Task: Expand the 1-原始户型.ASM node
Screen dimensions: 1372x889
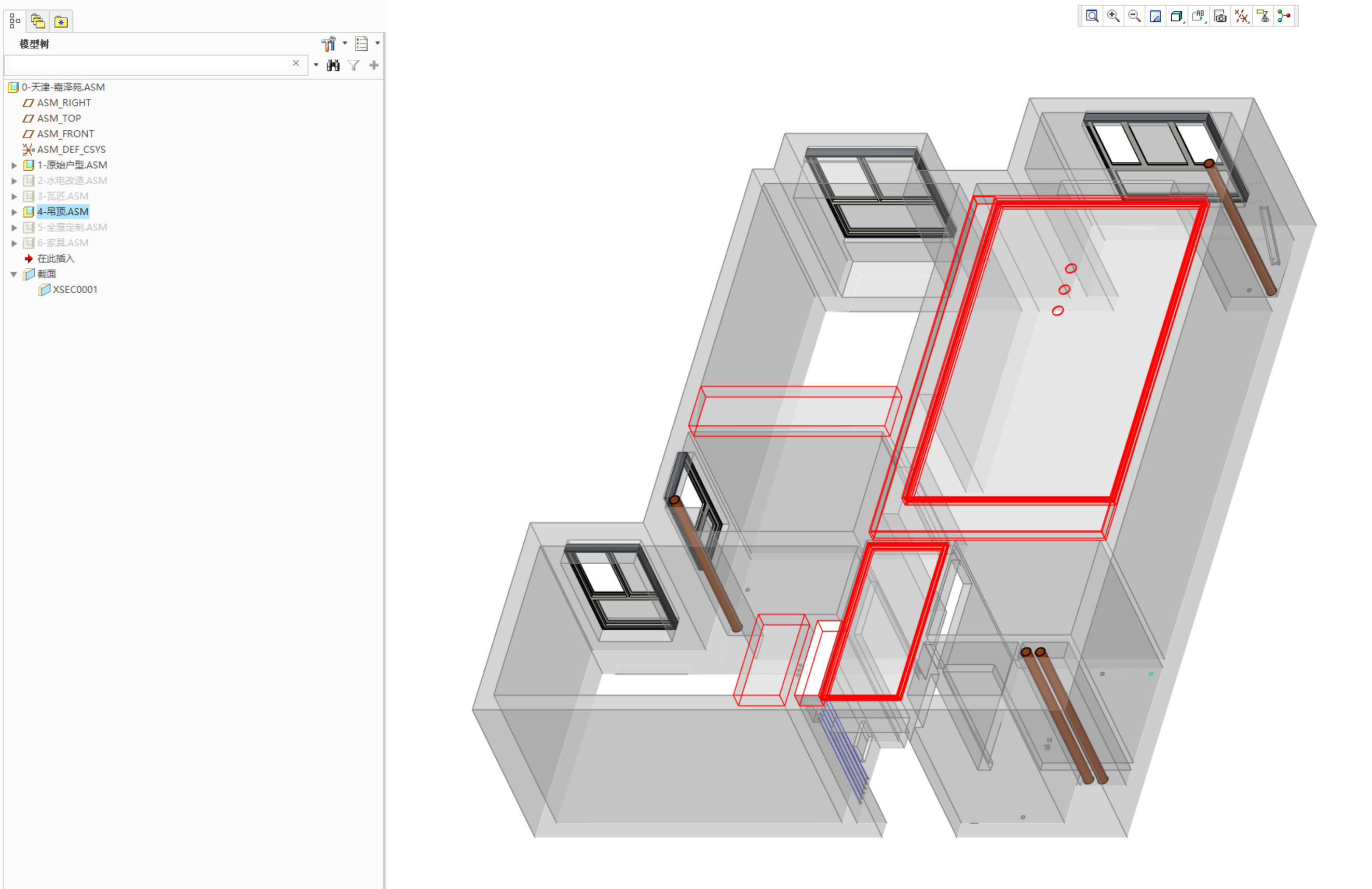Action: coord(15,166)
